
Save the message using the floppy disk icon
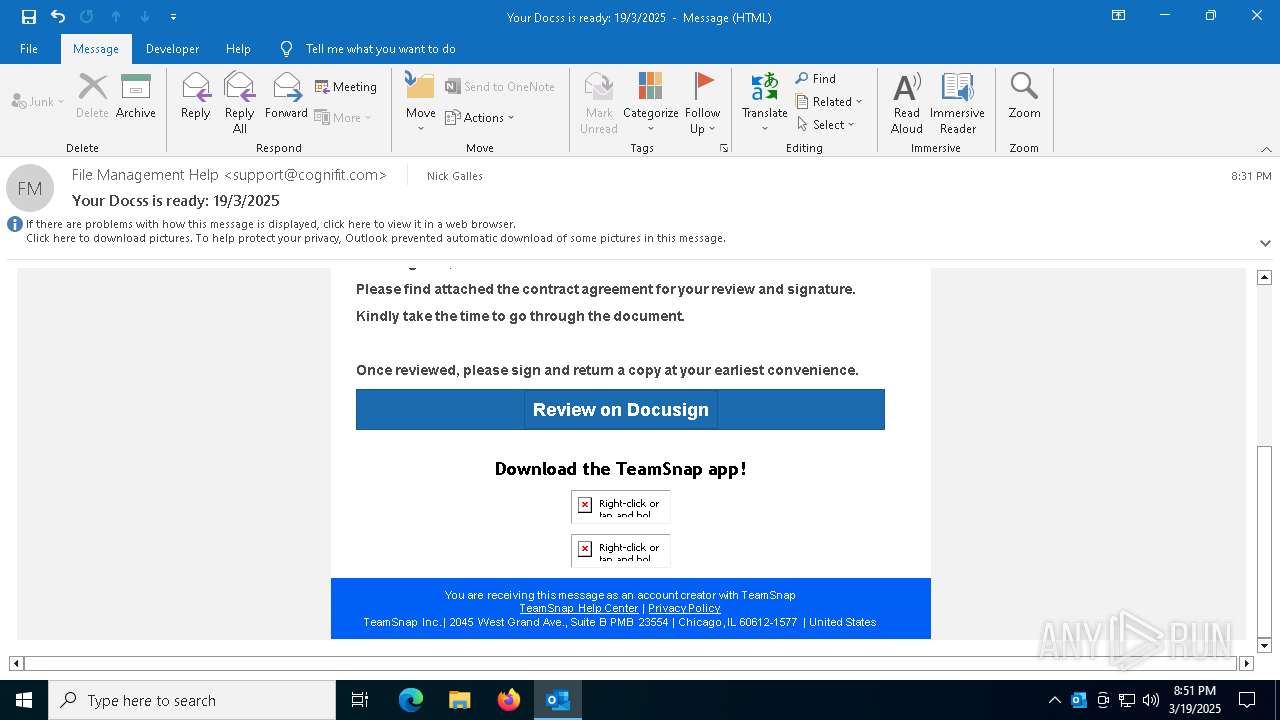tap(29, 16)
